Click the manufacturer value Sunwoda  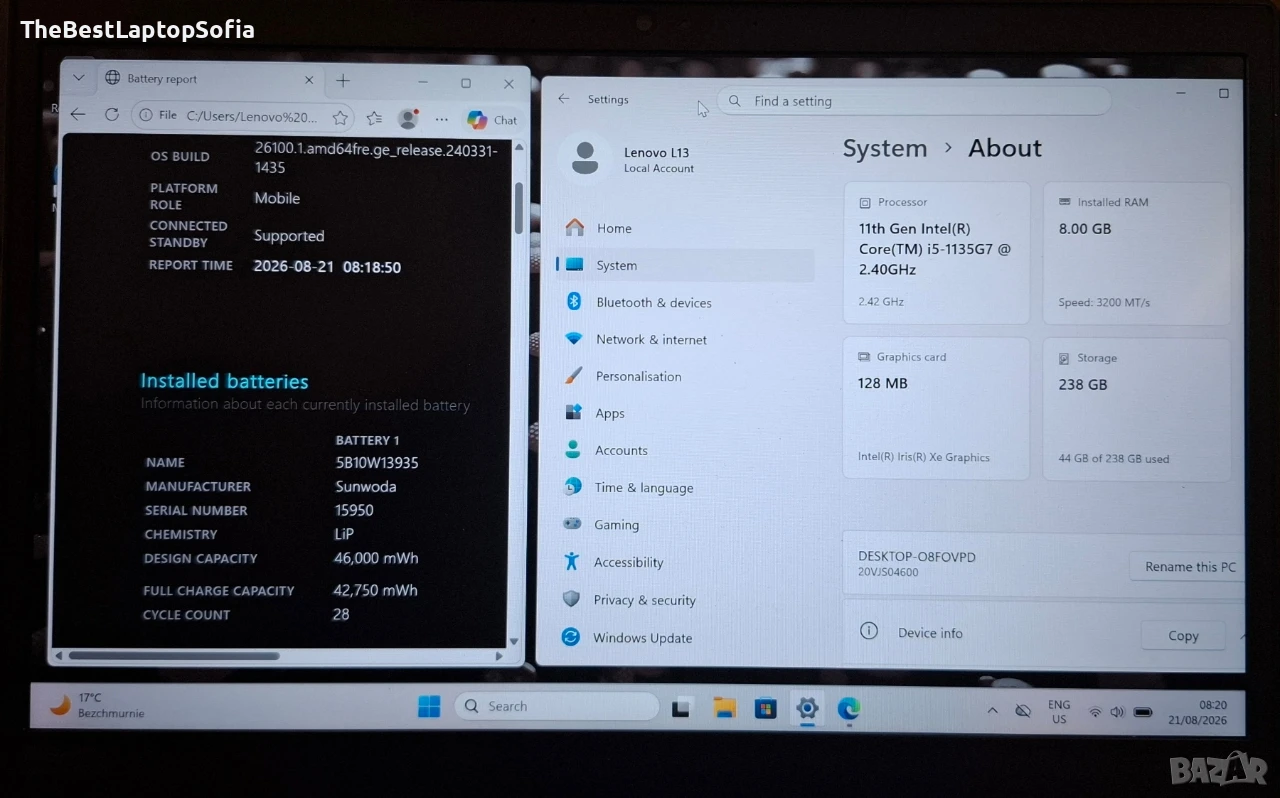tap(366, 487)
